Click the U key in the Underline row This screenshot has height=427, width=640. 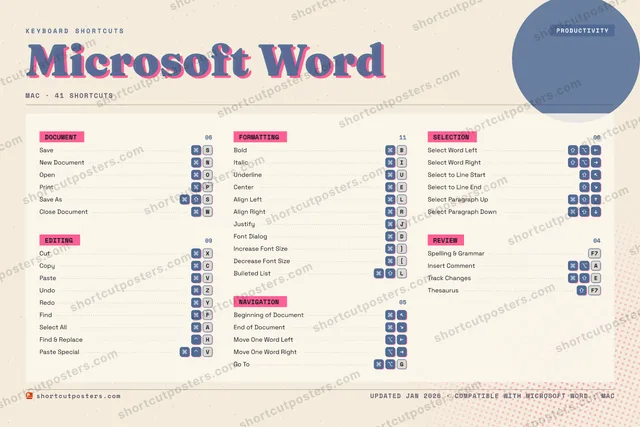coord(402,175)
